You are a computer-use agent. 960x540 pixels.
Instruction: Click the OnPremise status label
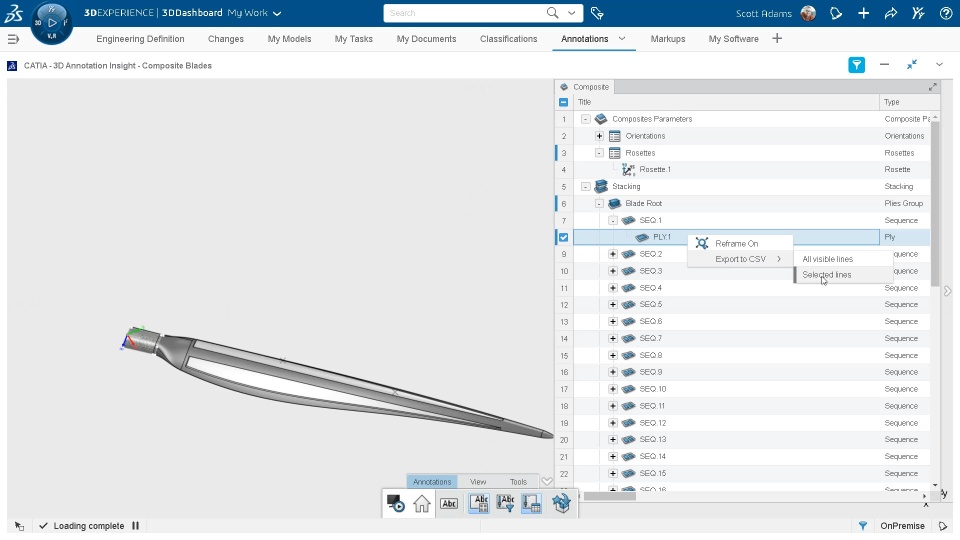[x=902, y=526]
